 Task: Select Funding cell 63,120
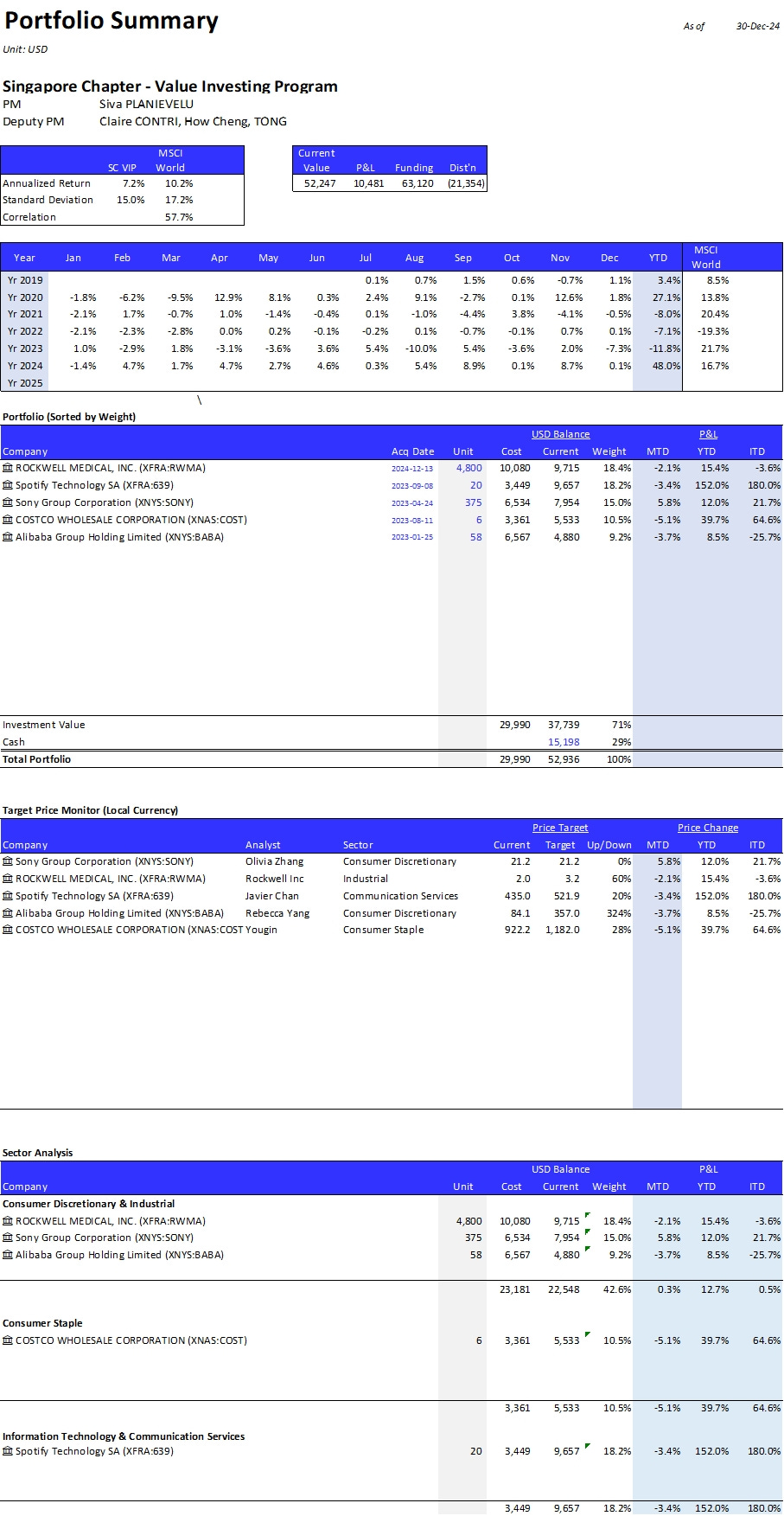[x=417, y=183]
